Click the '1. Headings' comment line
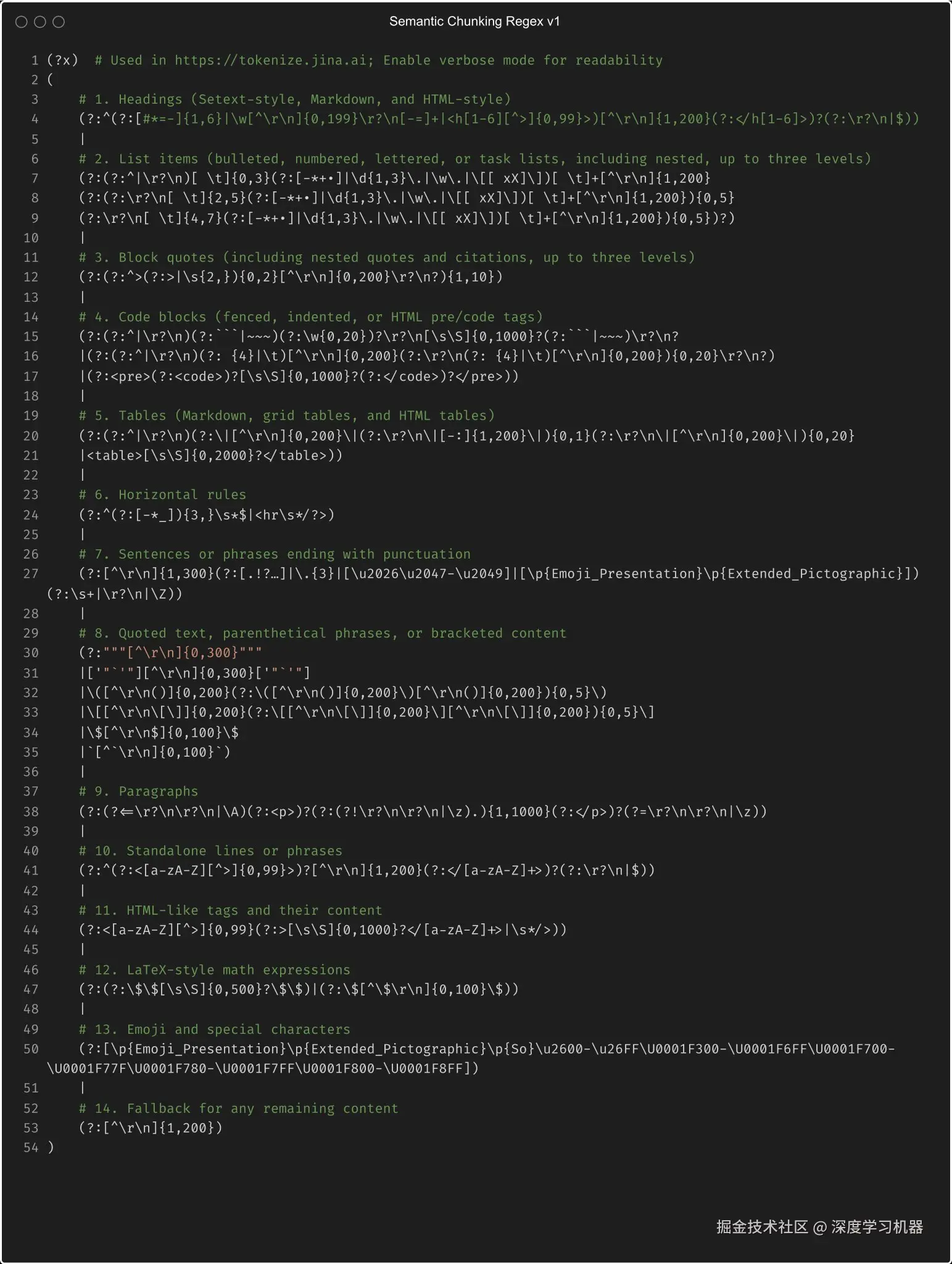The image size is (952, 1264). [295, 99]
